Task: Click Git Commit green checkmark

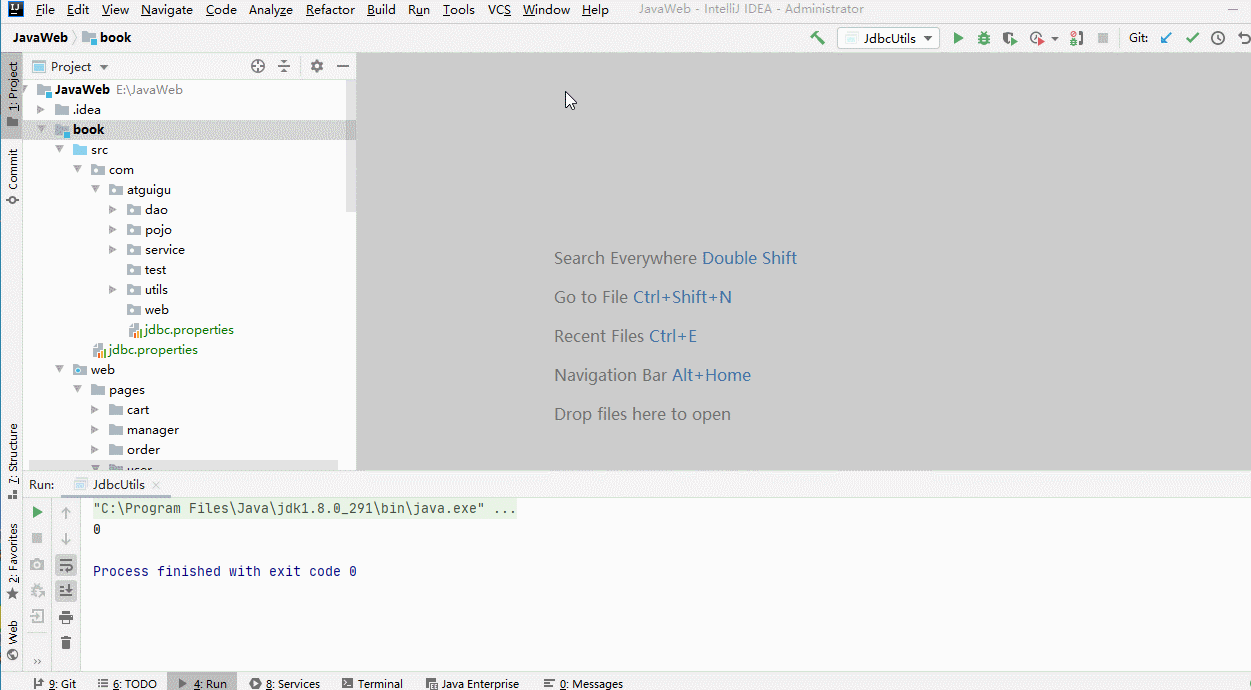Action: click(1192, 38)
